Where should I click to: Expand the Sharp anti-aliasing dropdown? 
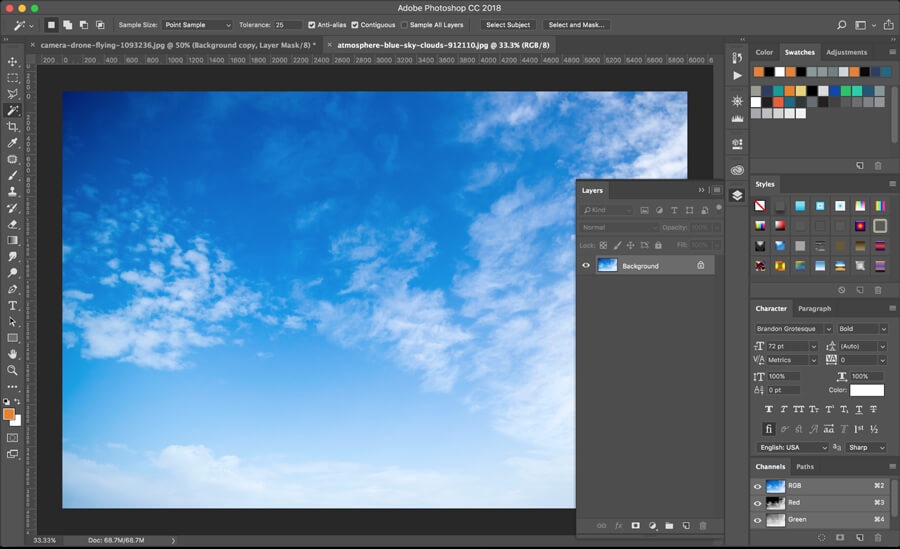pos(866,447)
